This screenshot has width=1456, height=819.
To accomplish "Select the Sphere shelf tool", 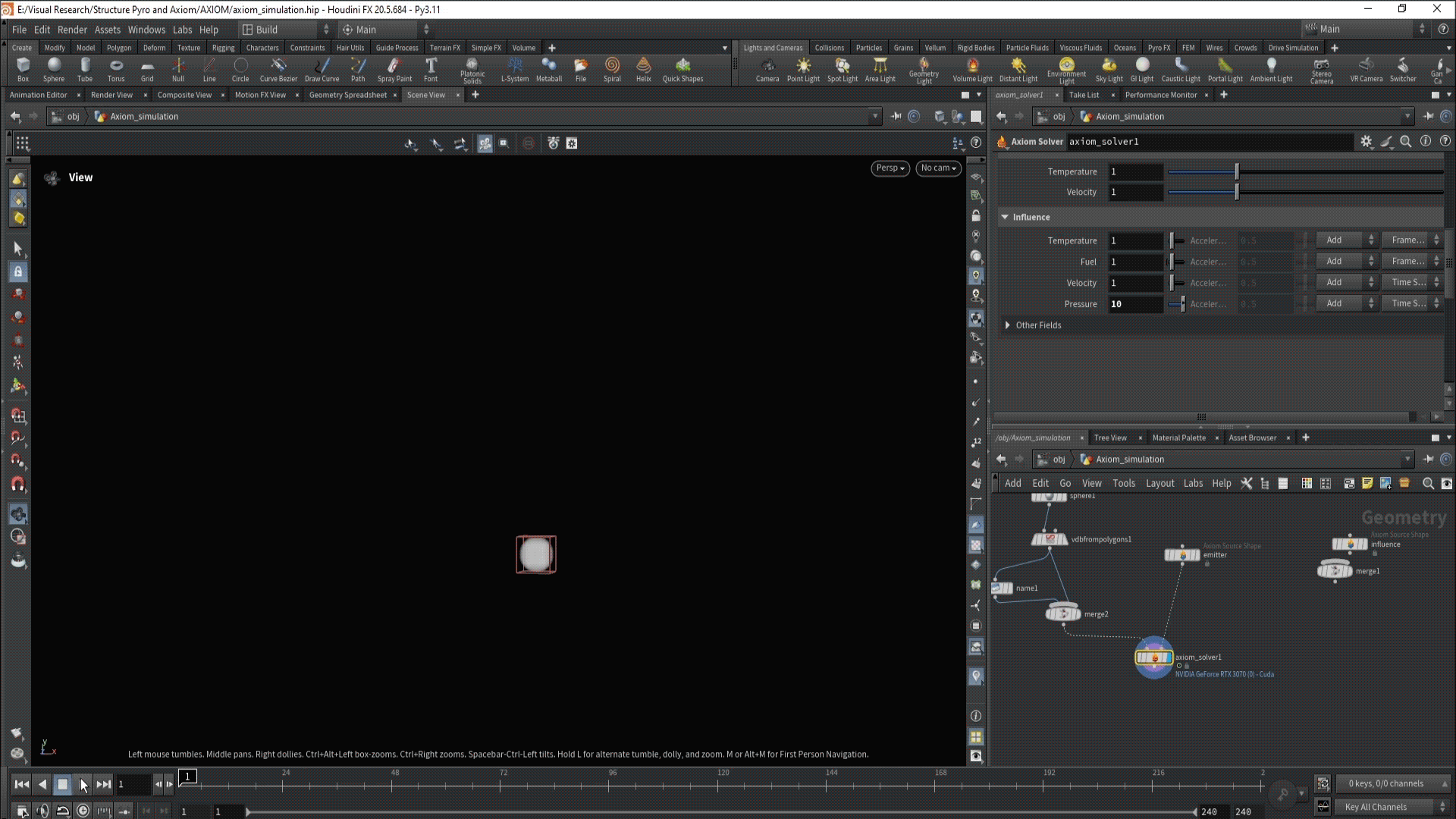I will tap(54, 68).
